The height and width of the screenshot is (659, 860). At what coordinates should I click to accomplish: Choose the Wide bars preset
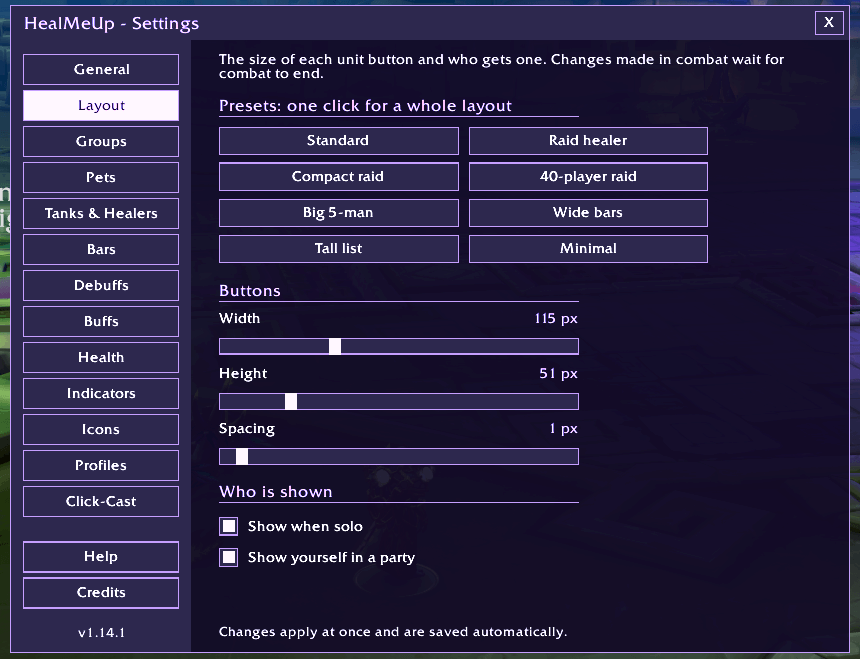pyautogui.click(x=588, y=213)
